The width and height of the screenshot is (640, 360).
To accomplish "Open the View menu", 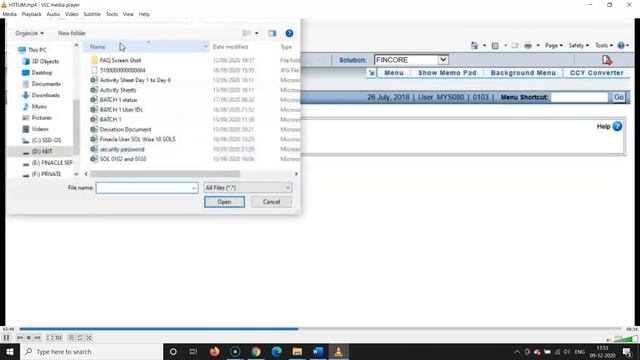I will tap(128, 14).
